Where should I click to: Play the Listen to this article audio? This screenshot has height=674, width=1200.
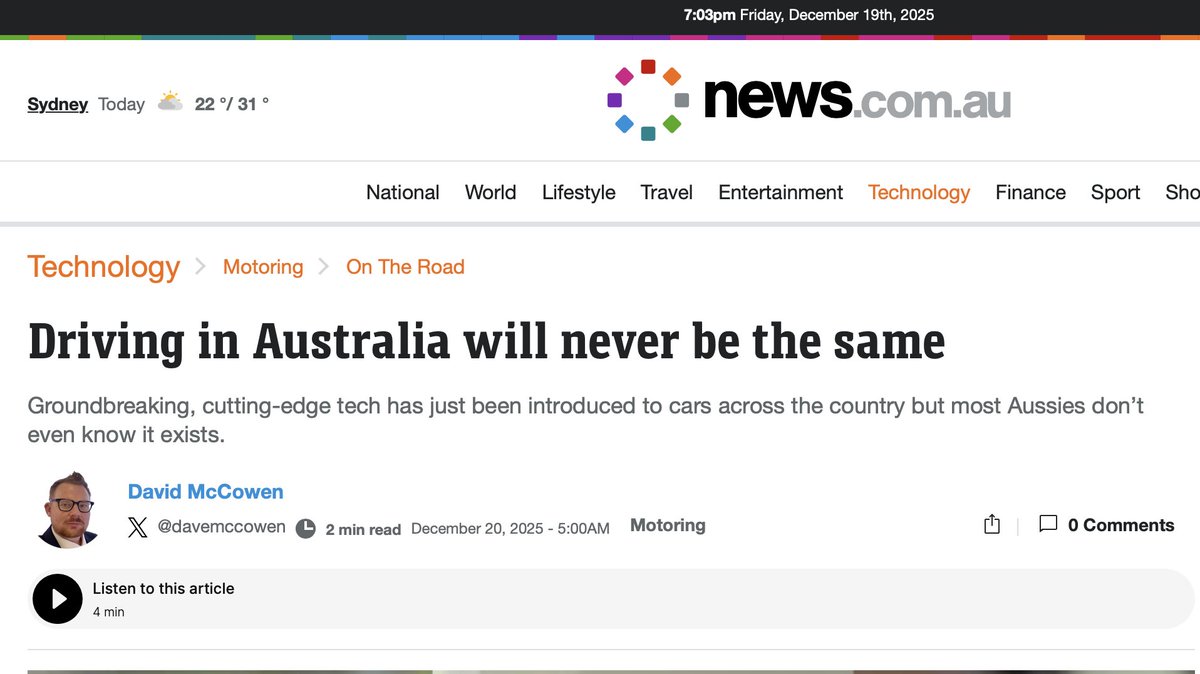tap(57, 598)
